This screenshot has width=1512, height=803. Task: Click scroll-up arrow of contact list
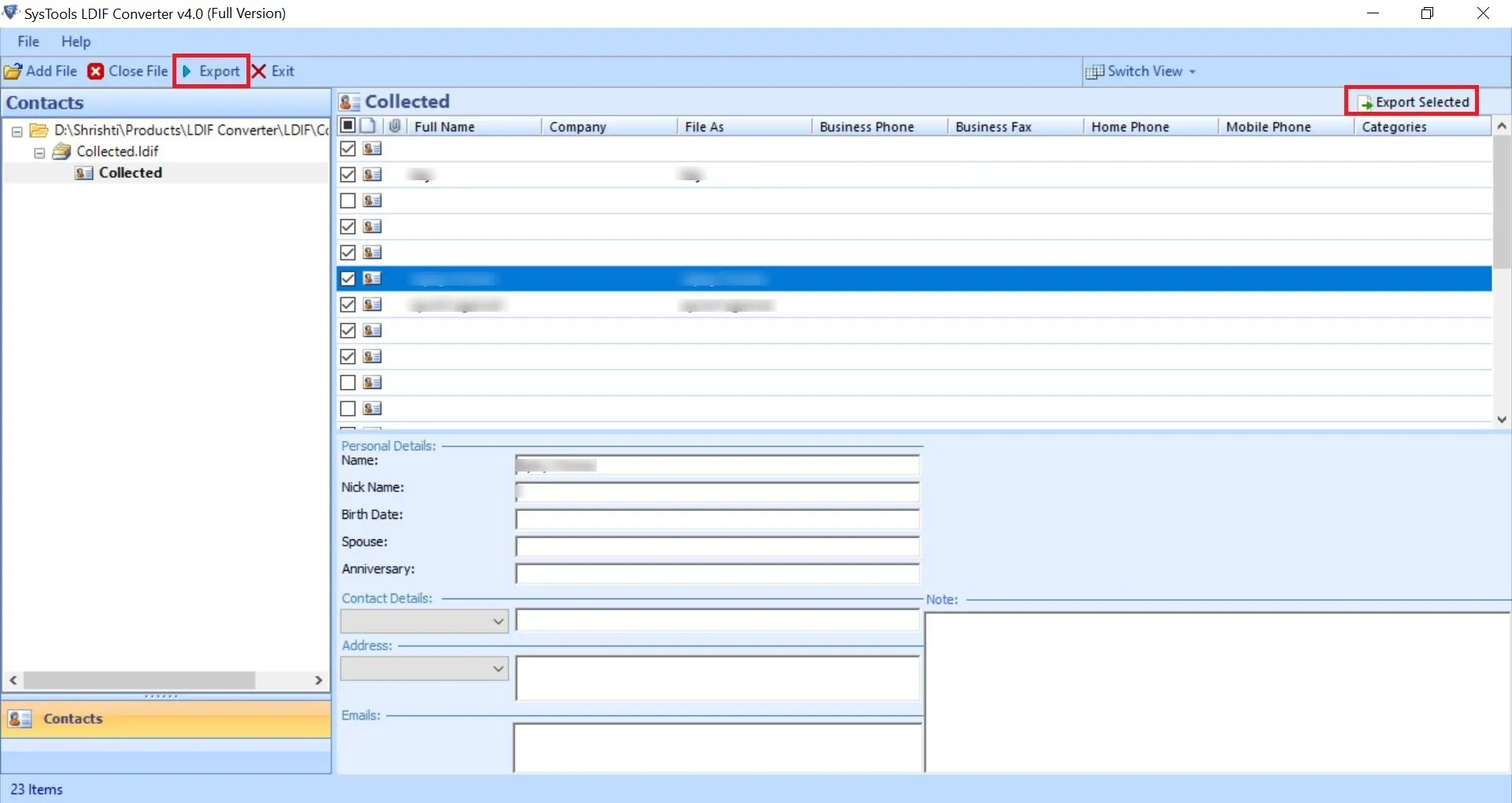pos(1502,126)
